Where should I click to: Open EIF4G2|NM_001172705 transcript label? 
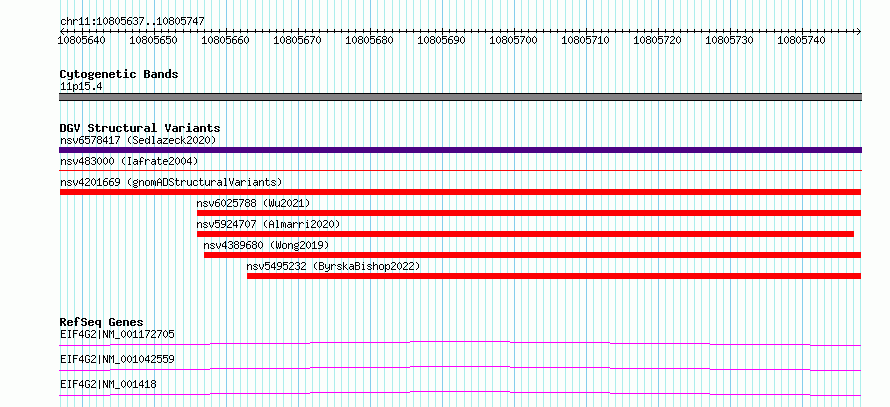pyautogui.click(x=117, y=334)
